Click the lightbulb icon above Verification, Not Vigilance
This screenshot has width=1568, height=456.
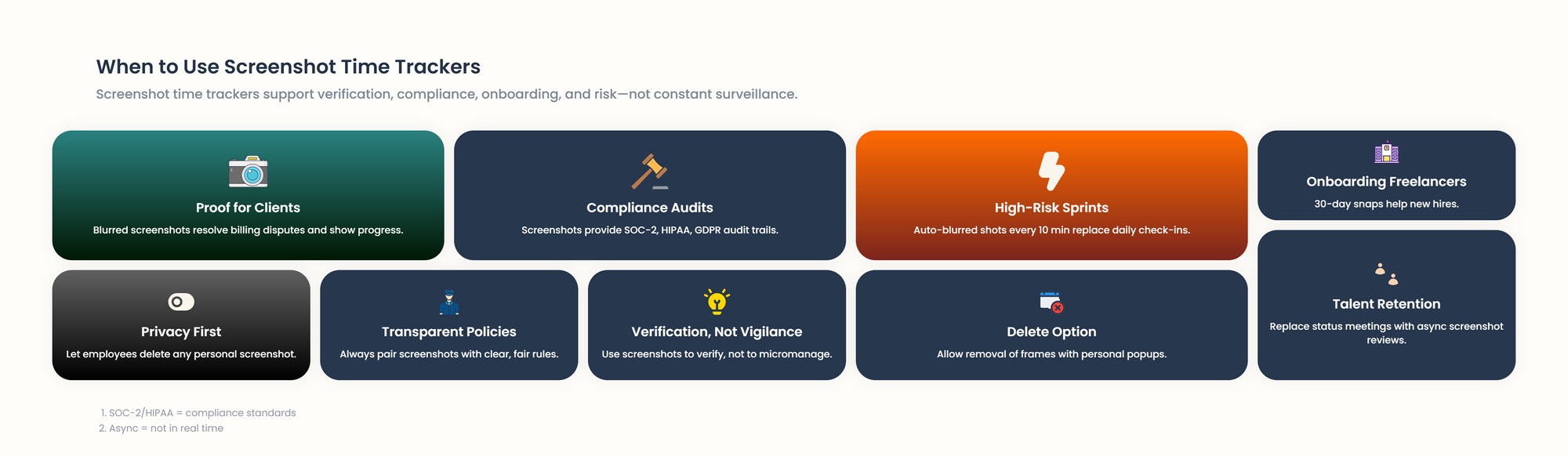click(717, 302)
